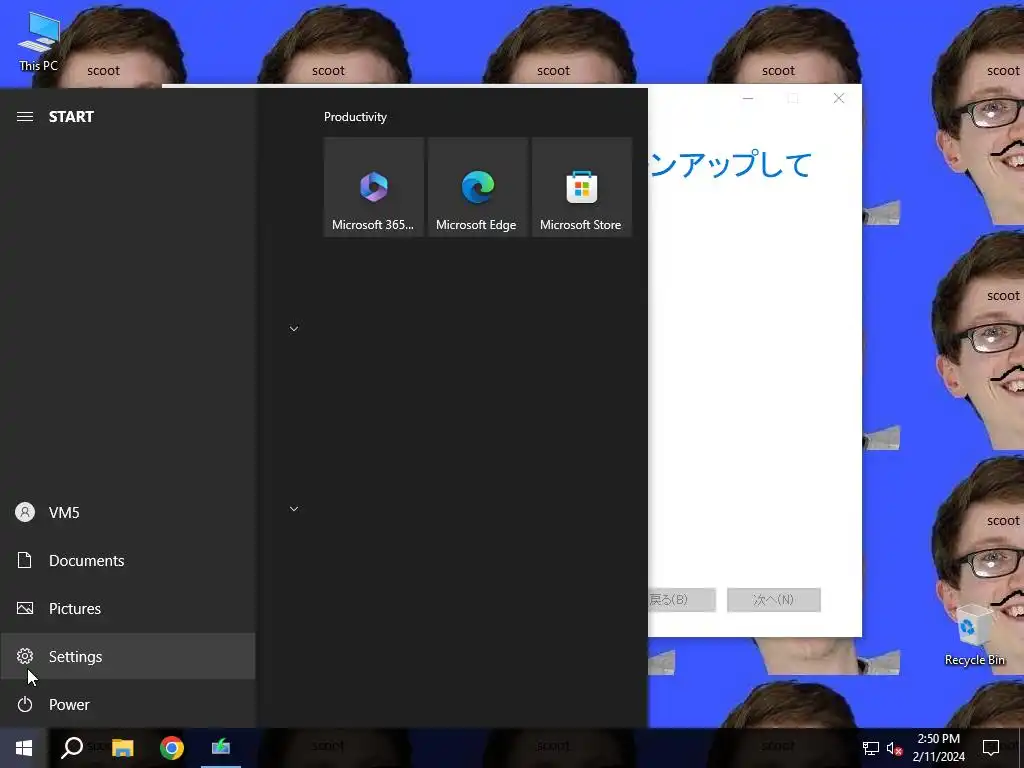Click the Windows Start button
Screen dimensions: 1024x768
24,748
